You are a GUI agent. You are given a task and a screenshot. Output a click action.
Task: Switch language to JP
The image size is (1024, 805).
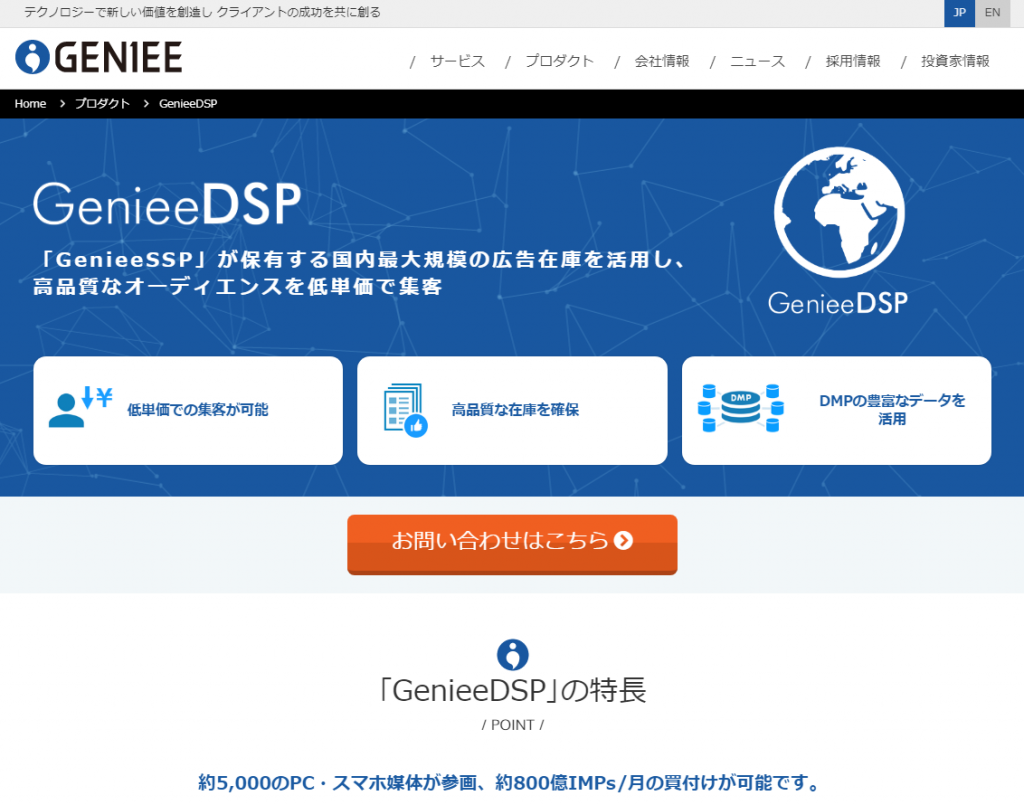[959, 13]
